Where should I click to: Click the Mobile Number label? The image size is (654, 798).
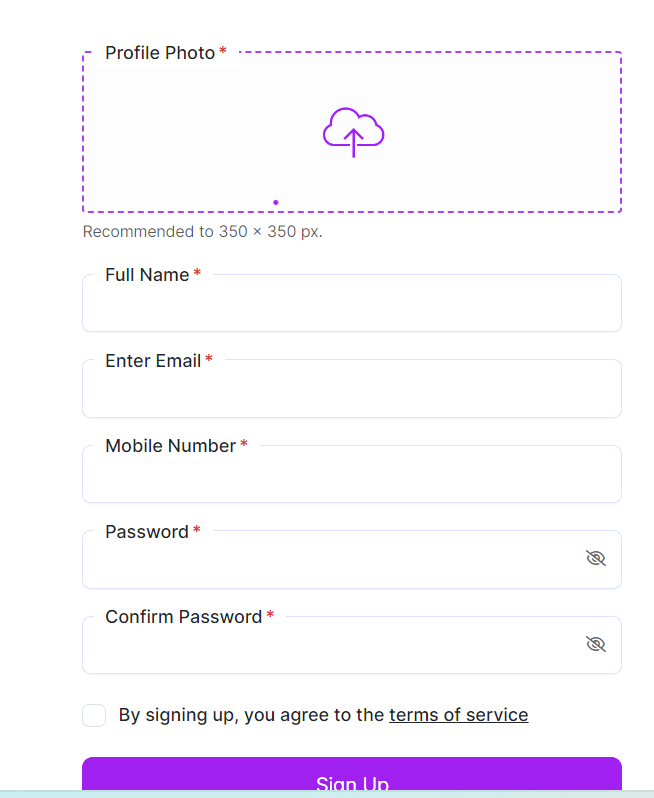(x=170, y=446)
